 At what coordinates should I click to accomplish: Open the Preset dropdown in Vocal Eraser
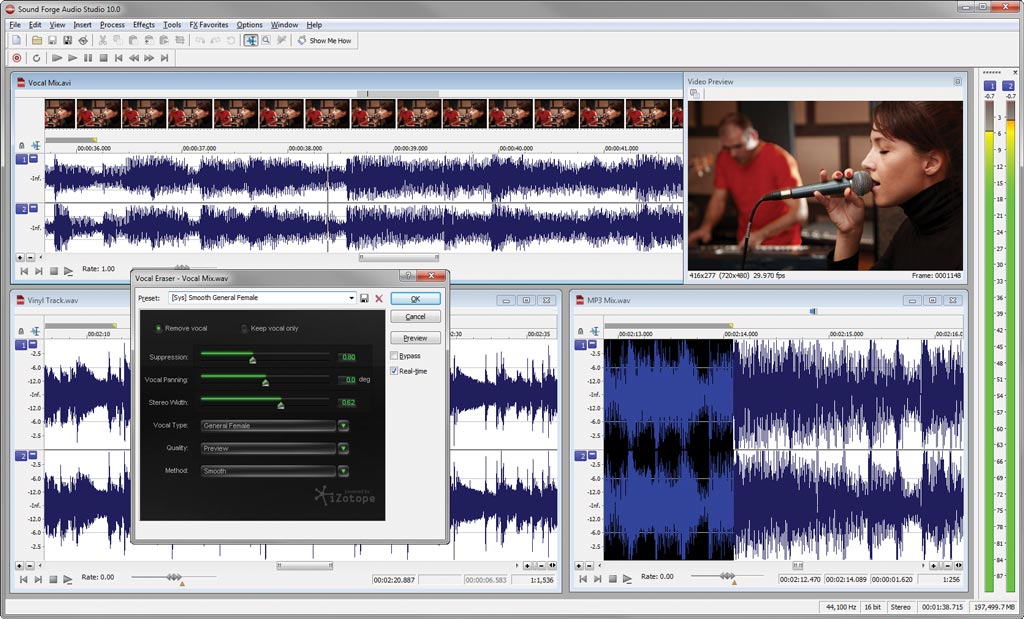351,298
